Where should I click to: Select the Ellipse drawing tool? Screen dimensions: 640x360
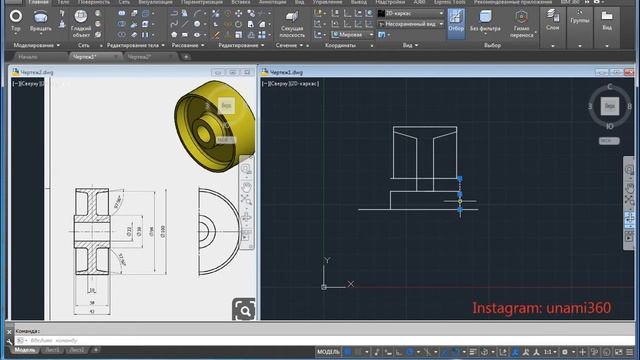(197, 35)
